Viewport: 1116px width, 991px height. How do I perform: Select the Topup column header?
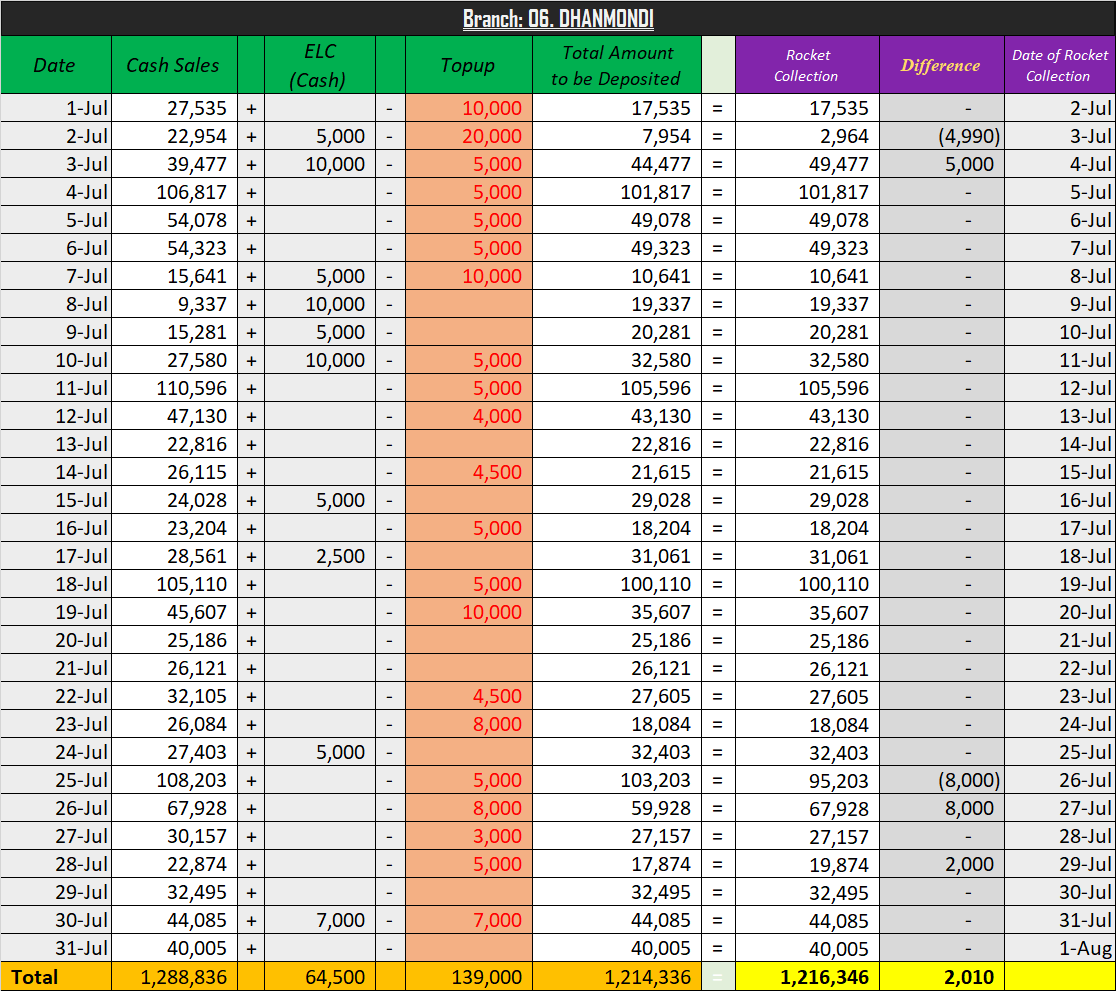[468, 65]
